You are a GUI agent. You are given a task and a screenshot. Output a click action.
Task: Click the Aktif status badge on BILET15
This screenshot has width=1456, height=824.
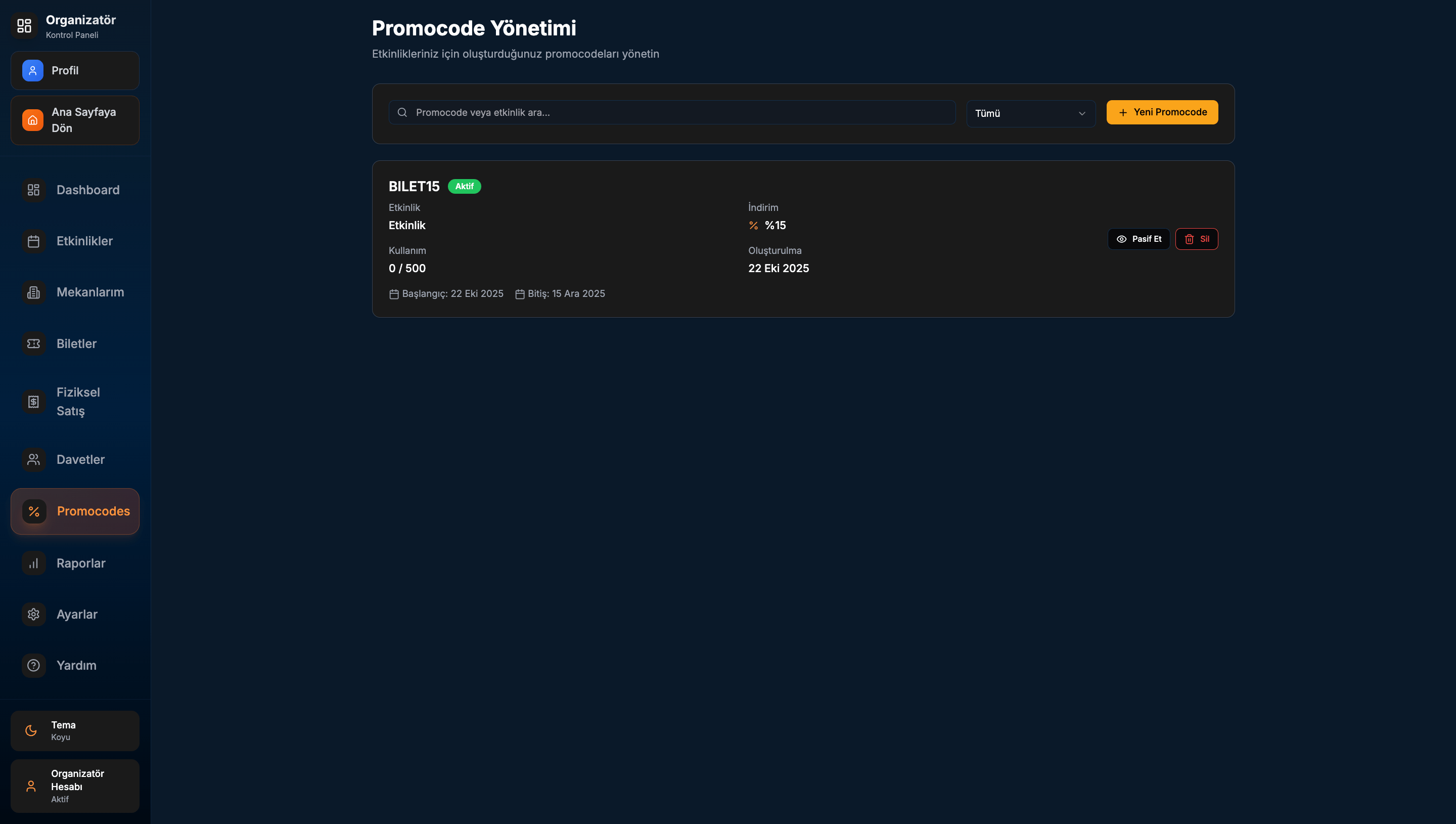coord(464,186)
